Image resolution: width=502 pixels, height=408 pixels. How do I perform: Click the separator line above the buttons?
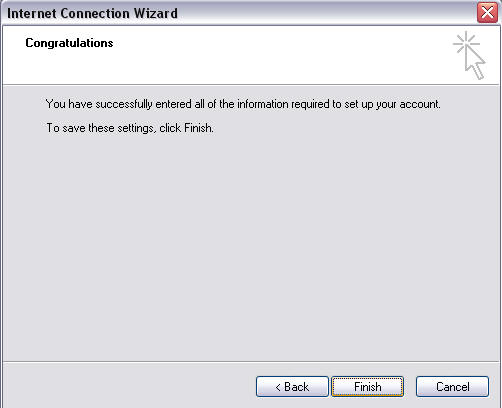tap(251, 361)
